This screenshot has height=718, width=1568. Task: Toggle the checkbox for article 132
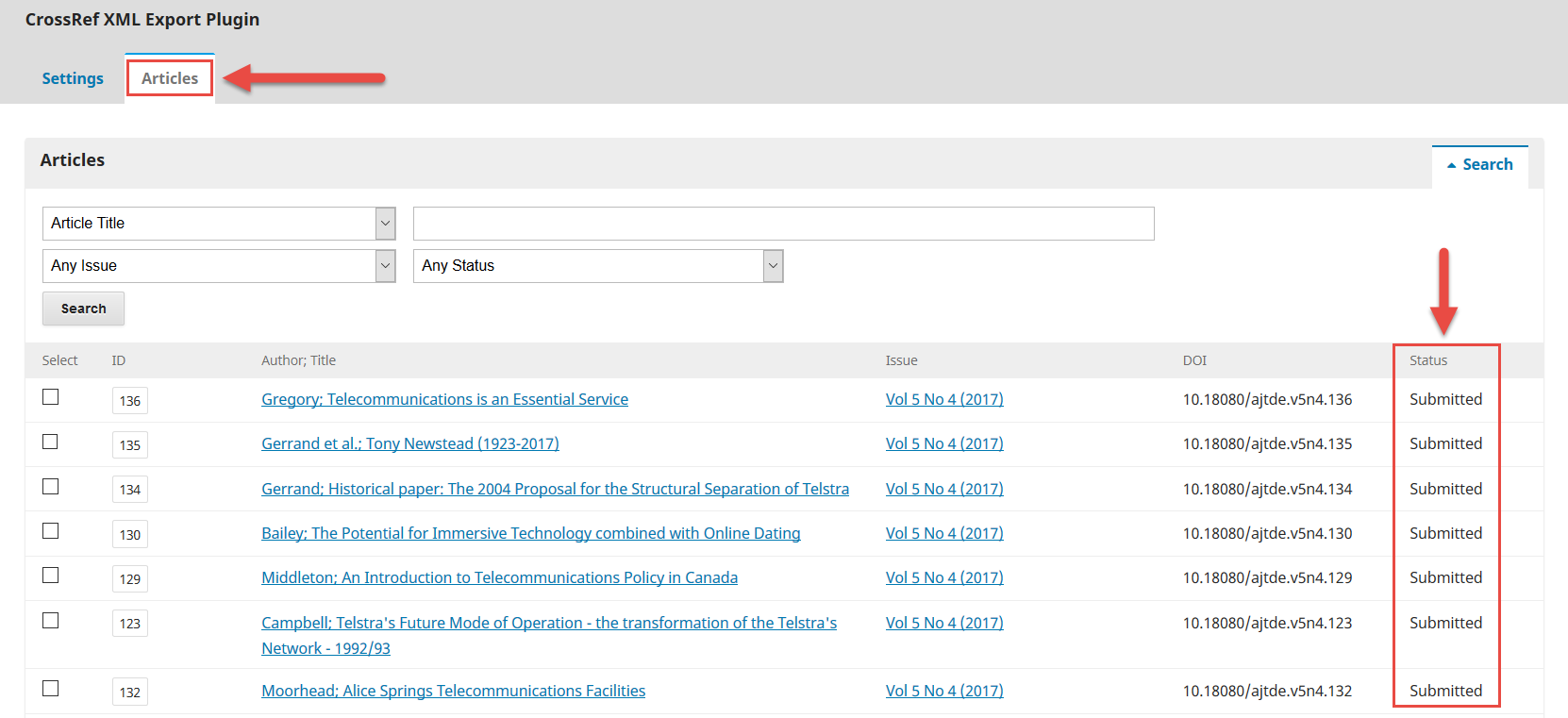pos(51,689)
